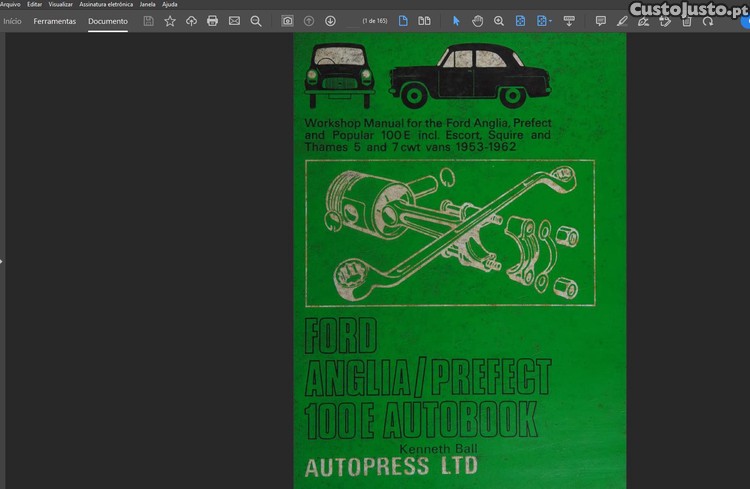Add a comment note icon
The width and height of the screenshot is (750, 489).
[x=601, y=21]
